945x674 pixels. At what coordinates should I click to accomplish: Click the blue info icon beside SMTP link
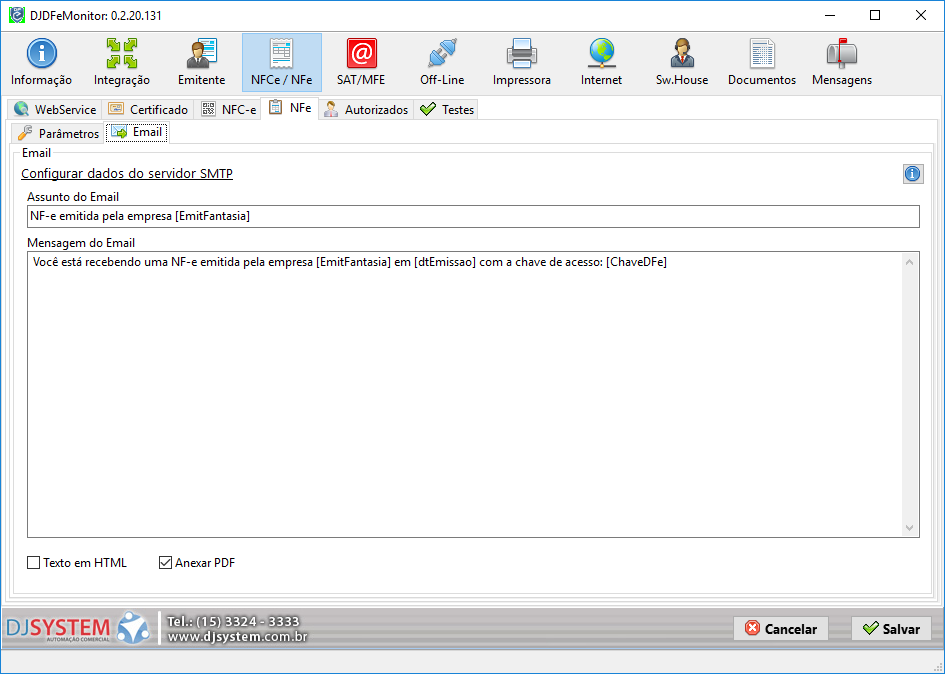tap(912, 174)
